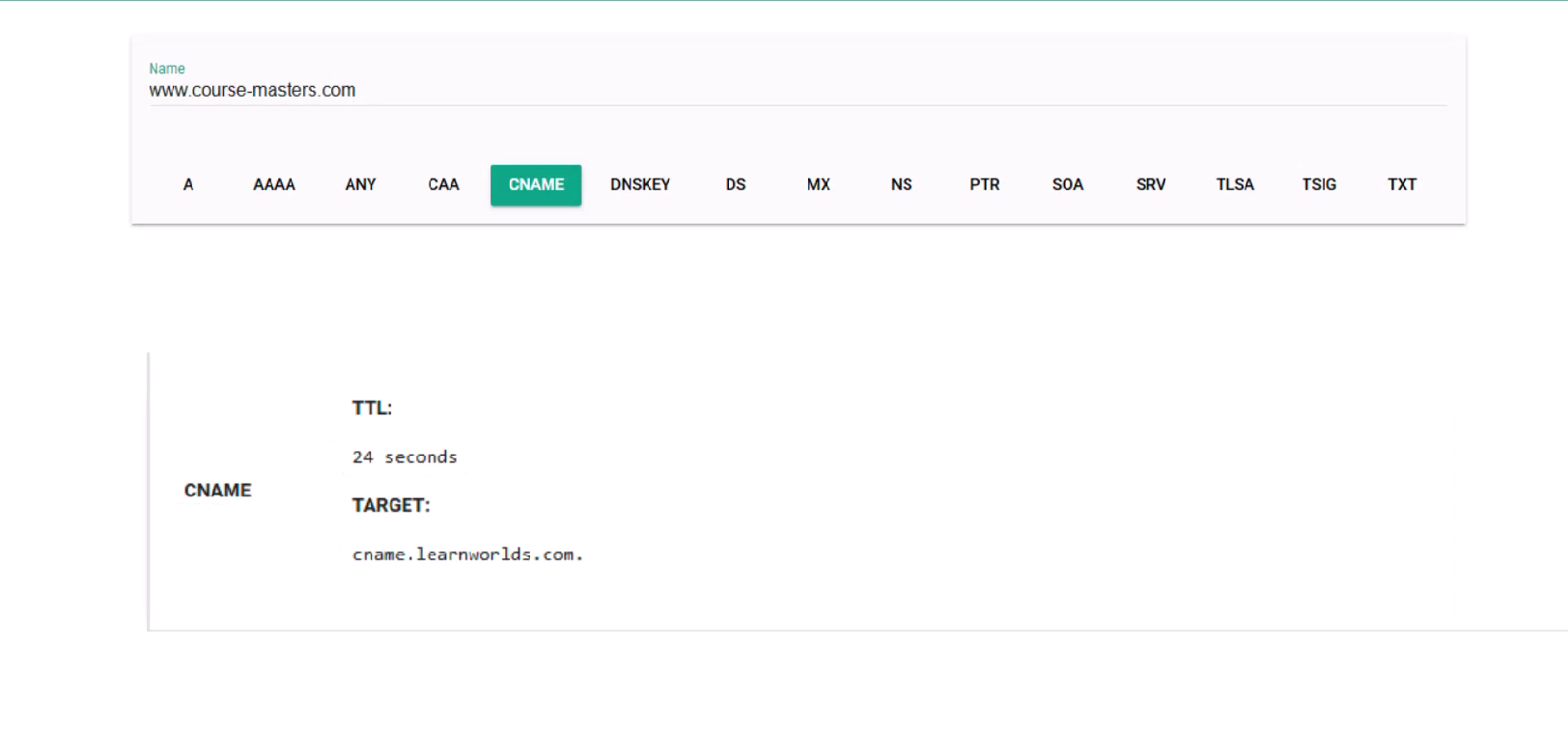Choose the PTR record type
Screen dimensions: 1568x731
coord(985,184)
